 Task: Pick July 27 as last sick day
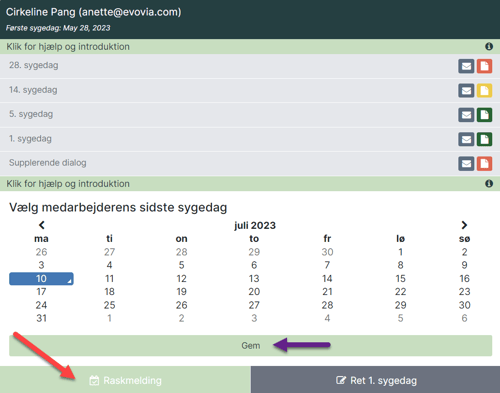click(x=254, y=305)
